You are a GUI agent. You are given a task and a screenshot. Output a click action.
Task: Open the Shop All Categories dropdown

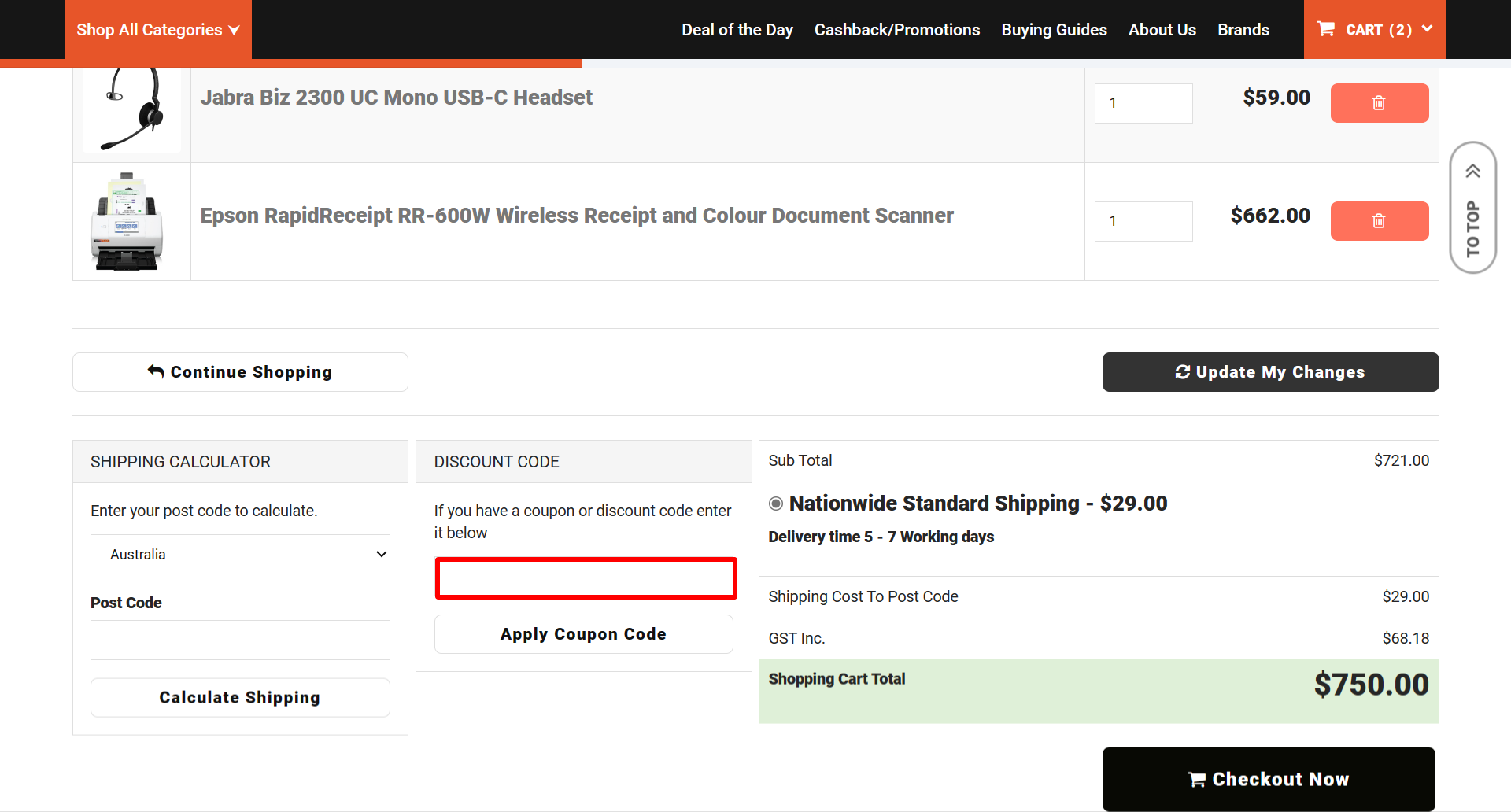click(x=157, y=29)
